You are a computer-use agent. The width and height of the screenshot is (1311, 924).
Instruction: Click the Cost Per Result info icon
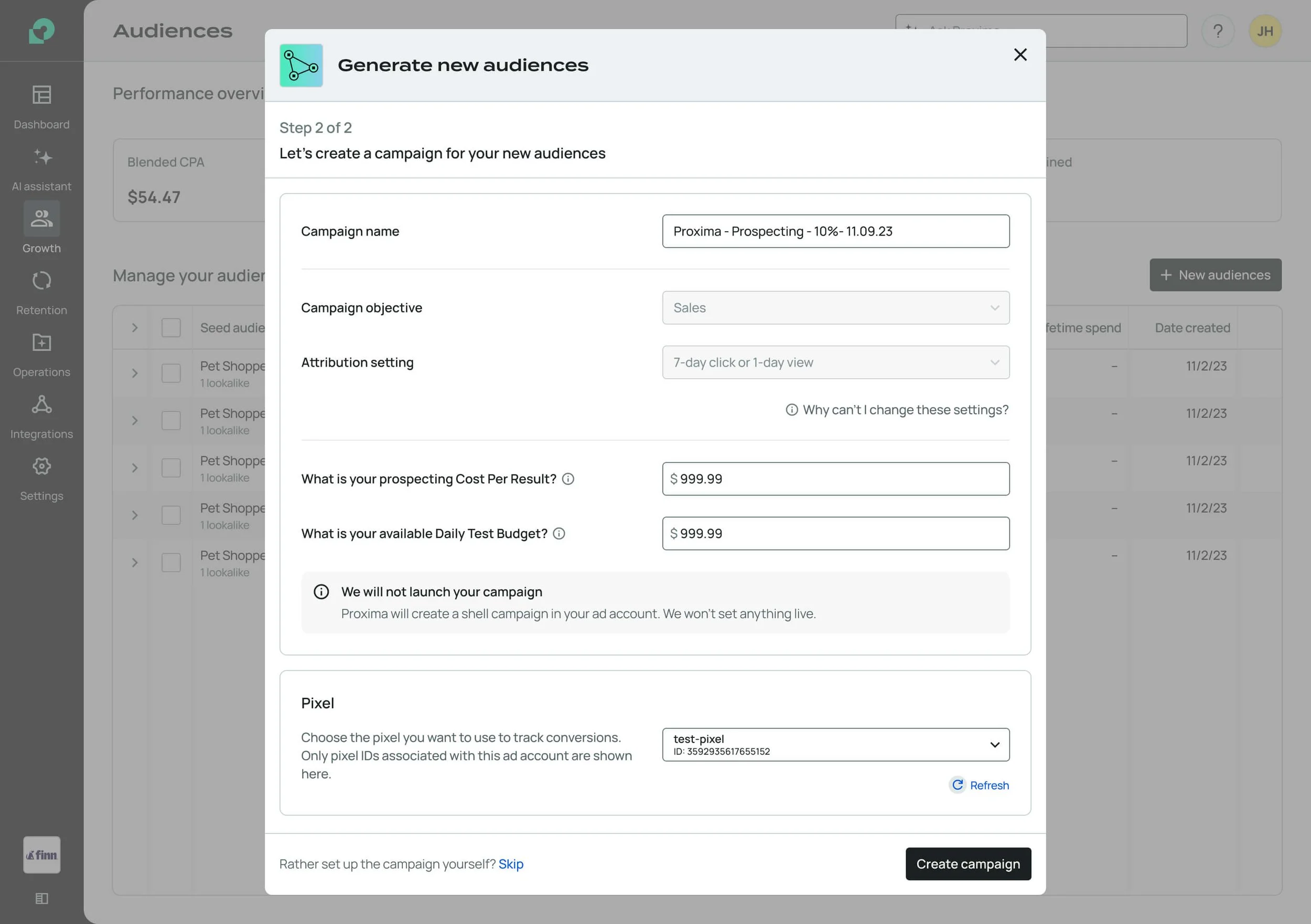pos(568,479)
